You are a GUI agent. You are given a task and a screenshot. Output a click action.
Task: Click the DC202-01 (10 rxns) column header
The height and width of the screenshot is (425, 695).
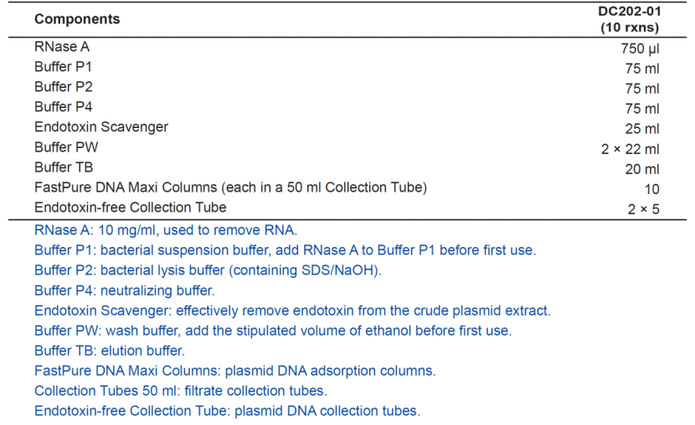click(x=629, y=19)
